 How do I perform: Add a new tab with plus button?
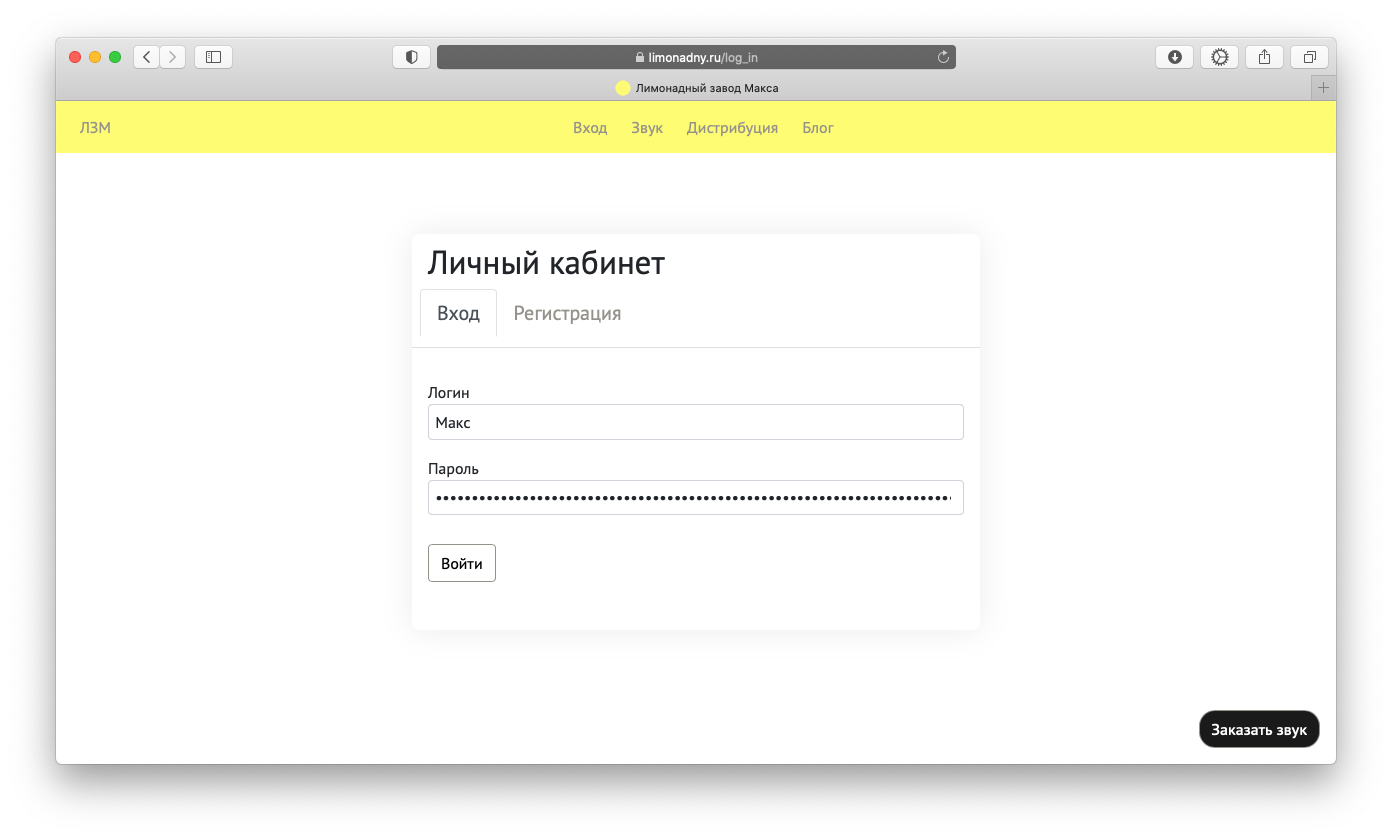click(x=1323, y=88)
